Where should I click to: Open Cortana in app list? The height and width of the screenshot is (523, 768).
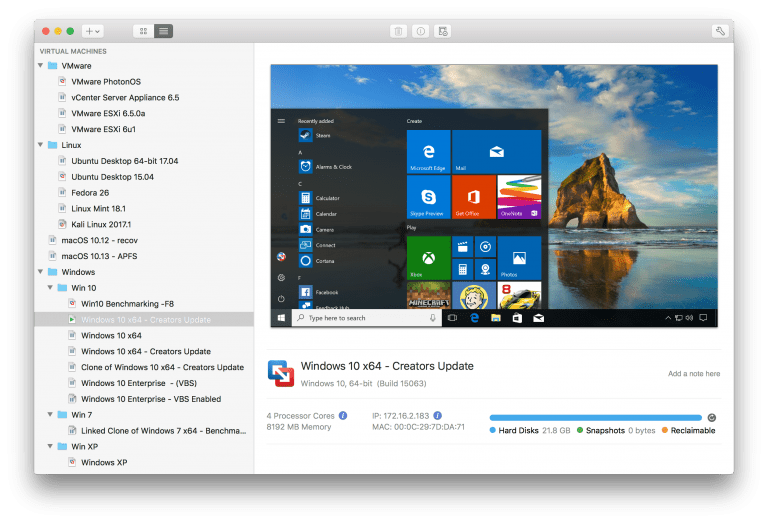pyautogui.click(x=317, y=261)
